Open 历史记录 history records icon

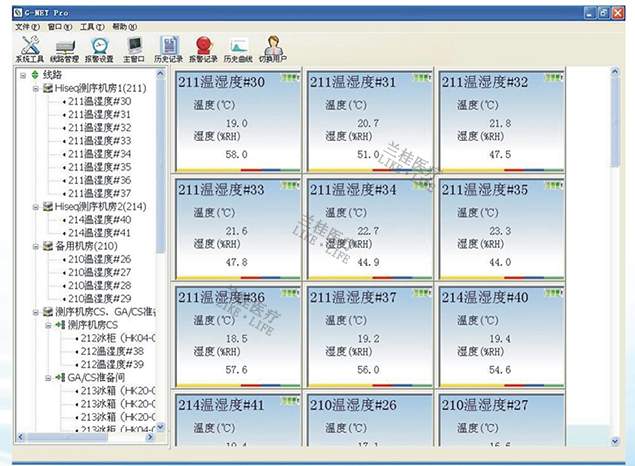tap(168, 48)
